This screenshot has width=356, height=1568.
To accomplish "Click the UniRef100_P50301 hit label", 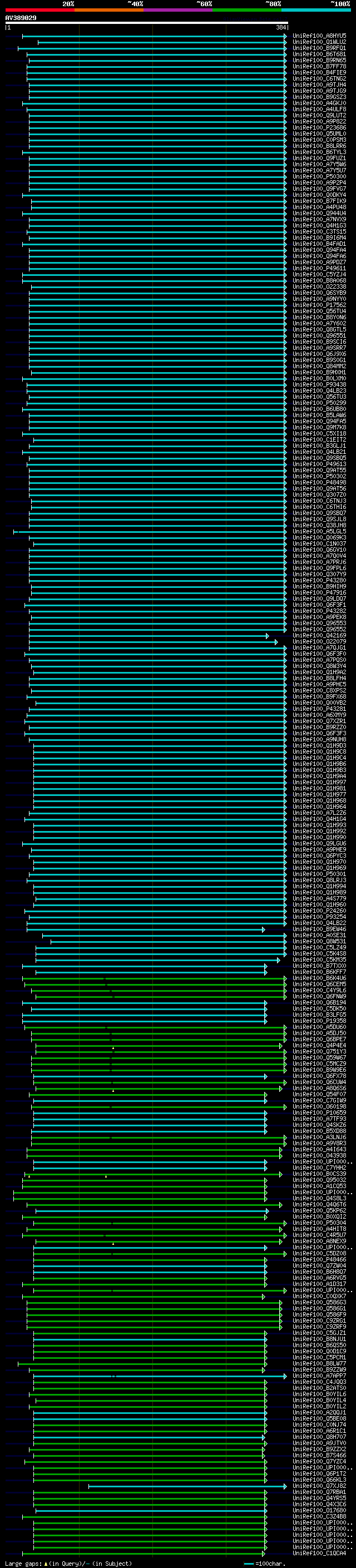I will [319, 874].
